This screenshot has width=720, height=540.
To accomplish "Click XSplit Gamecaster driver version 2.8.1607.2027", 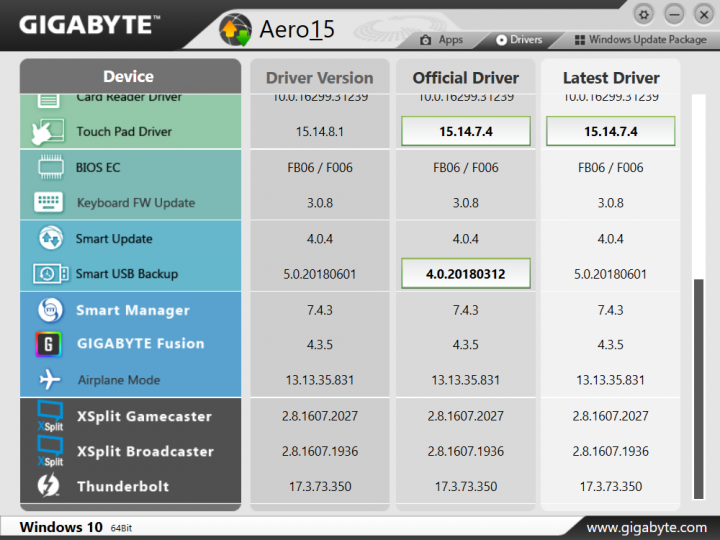I will [x=320, y=416].
